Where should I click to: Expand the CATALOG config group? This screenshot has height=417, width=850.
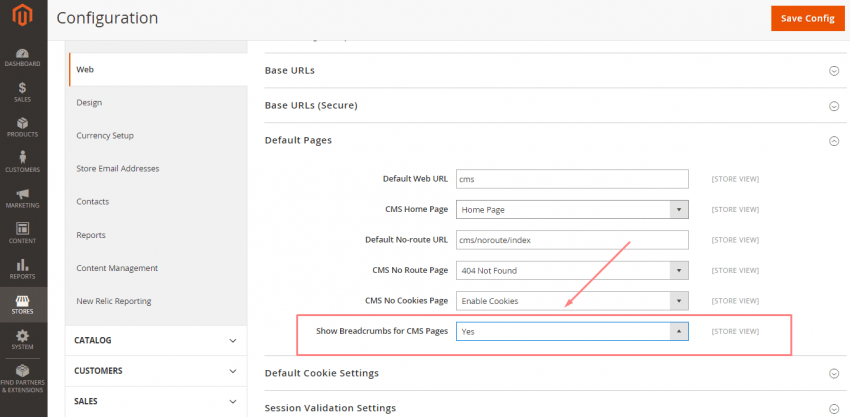(156, 341)
